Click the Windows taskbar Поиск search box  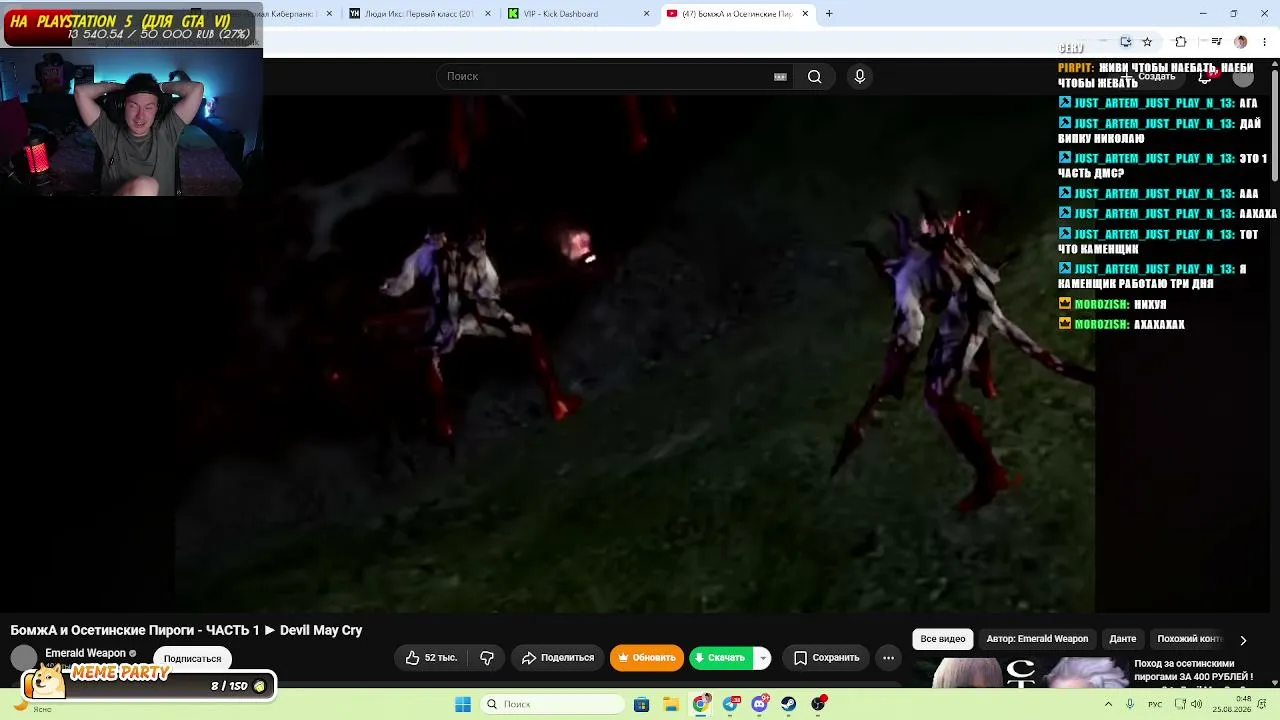tap(553, 704)
